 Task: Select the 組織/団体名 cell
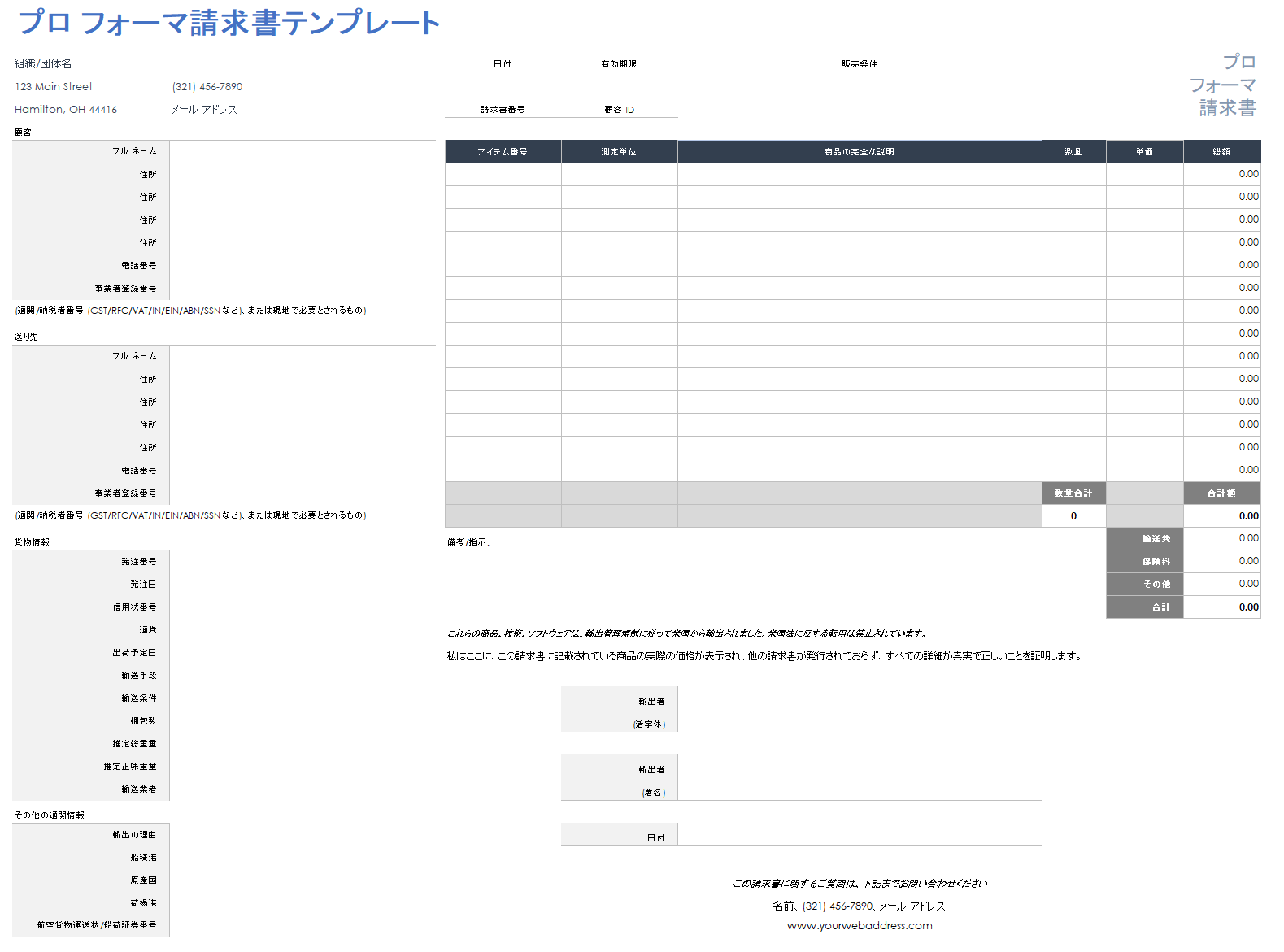coord(43,63)
